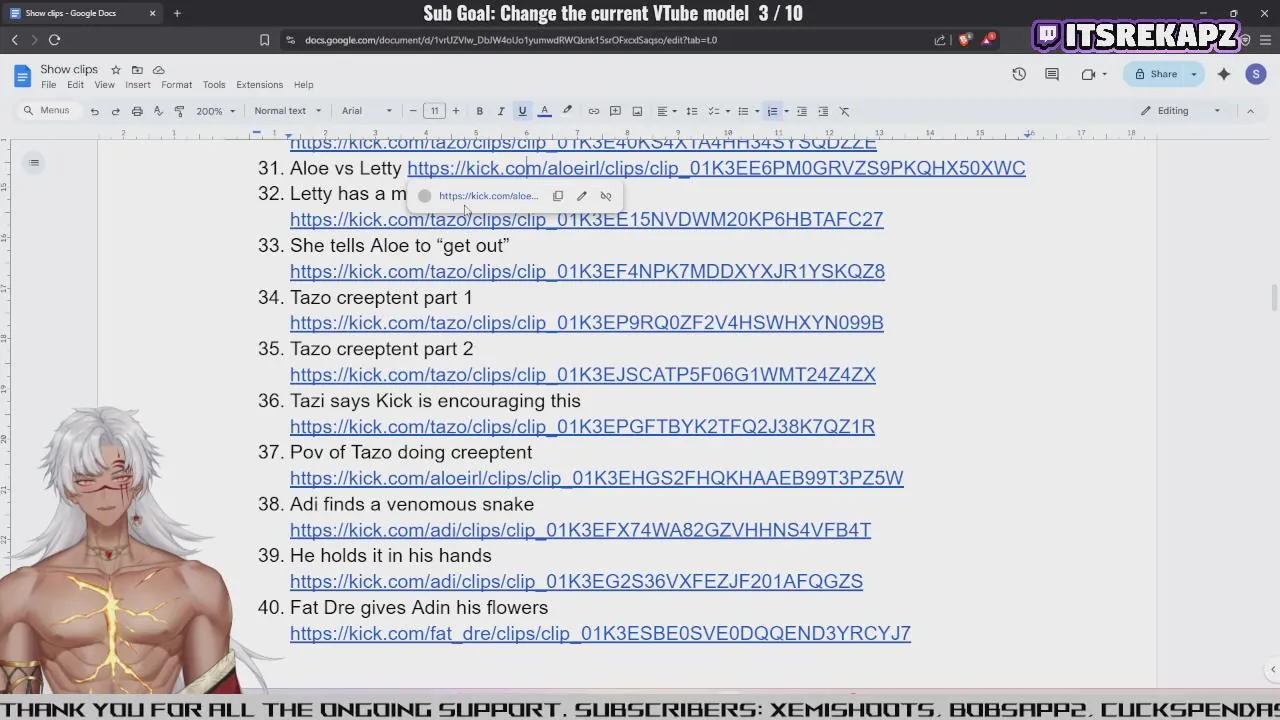Toggle the checklist button
The height and width of the screenshot is (720, 1280).
click(x=714, y=111)
